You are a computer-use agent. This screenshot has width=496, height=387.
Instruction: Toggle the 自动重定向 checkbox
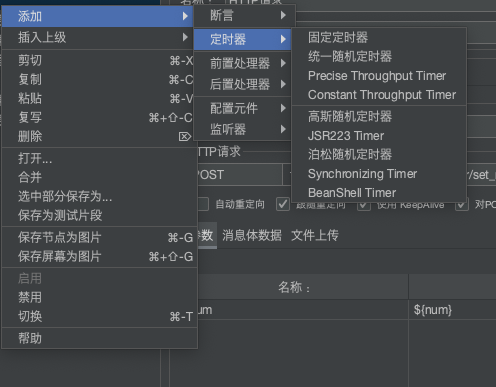pyautogui.click(x=203, y=204)
